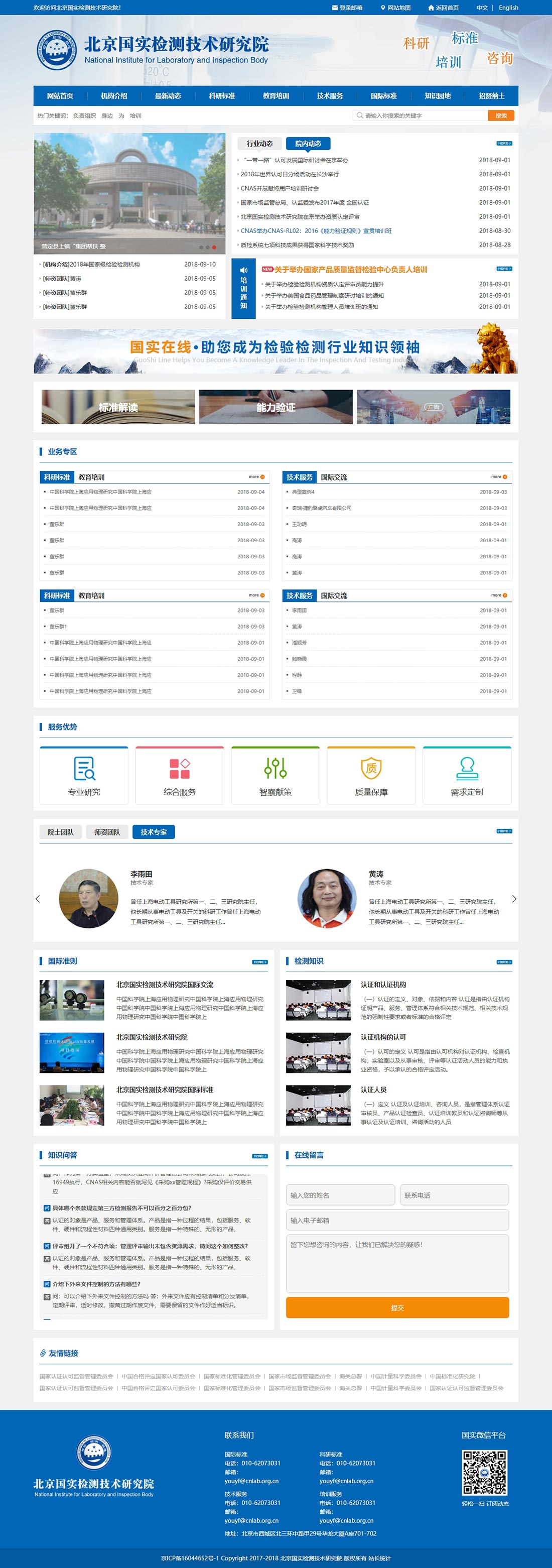Open the list entry 奇瑞·捷豹路虎汽车有限公司

pos(321,508)
